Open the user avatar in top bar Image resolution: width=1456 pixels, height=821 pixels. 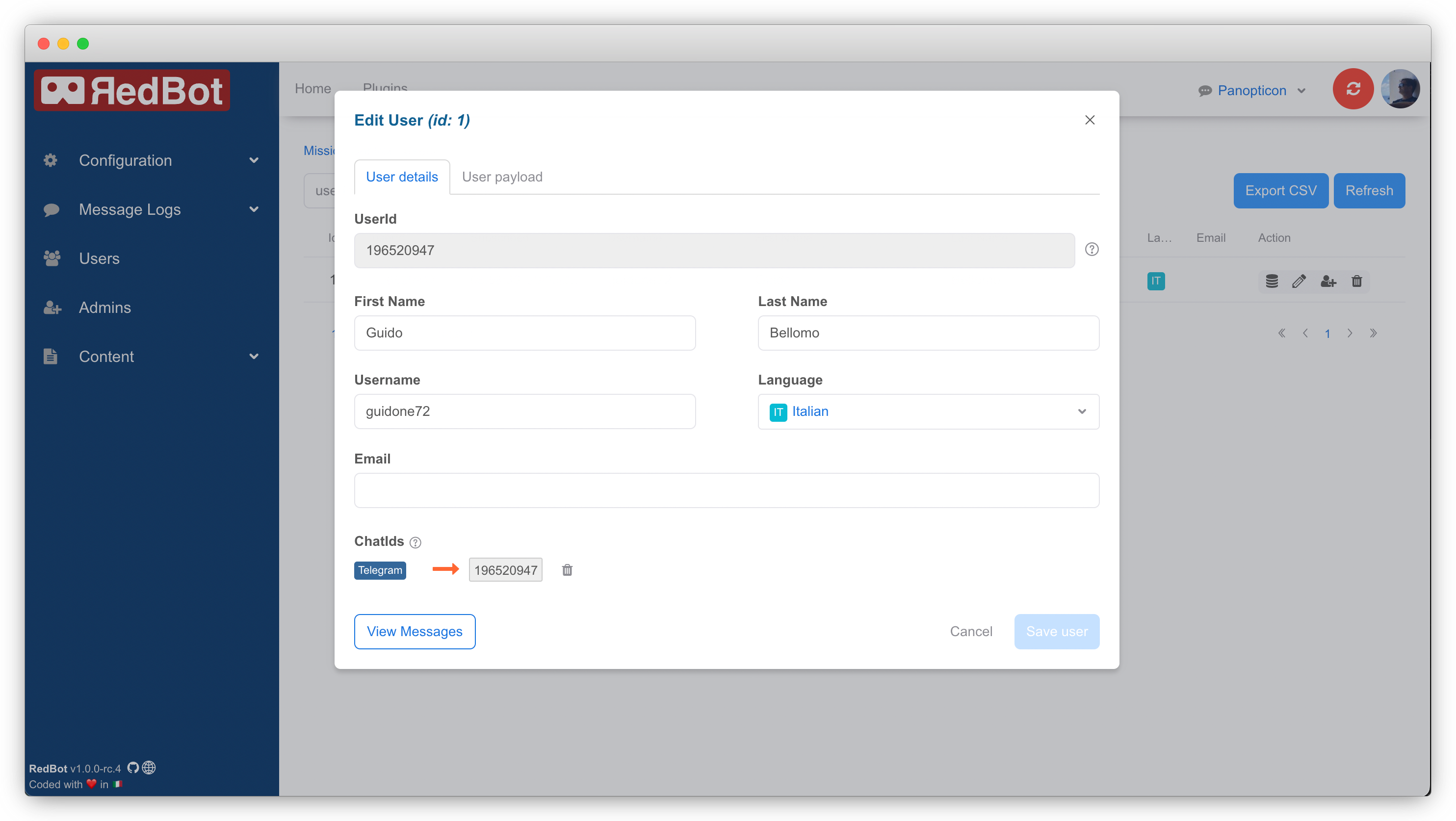point(1400,89)
